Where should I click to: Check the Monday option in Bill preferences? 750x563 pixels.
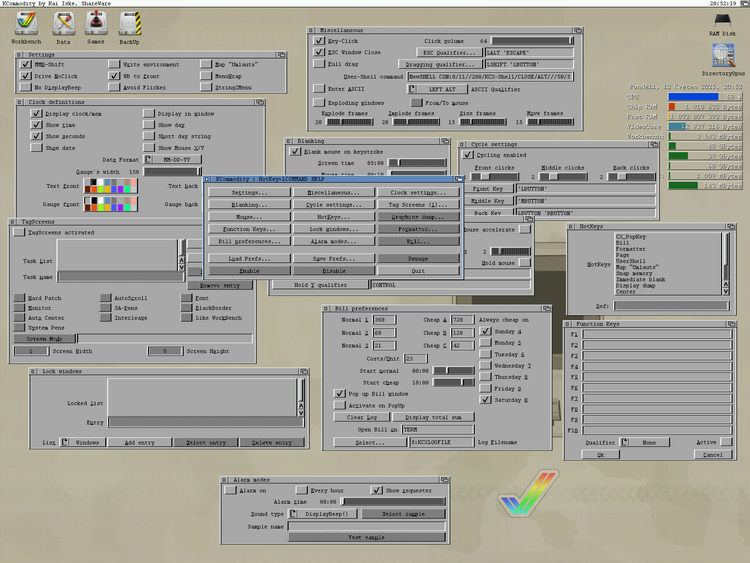pyautogui.click(x=486, y=342)
